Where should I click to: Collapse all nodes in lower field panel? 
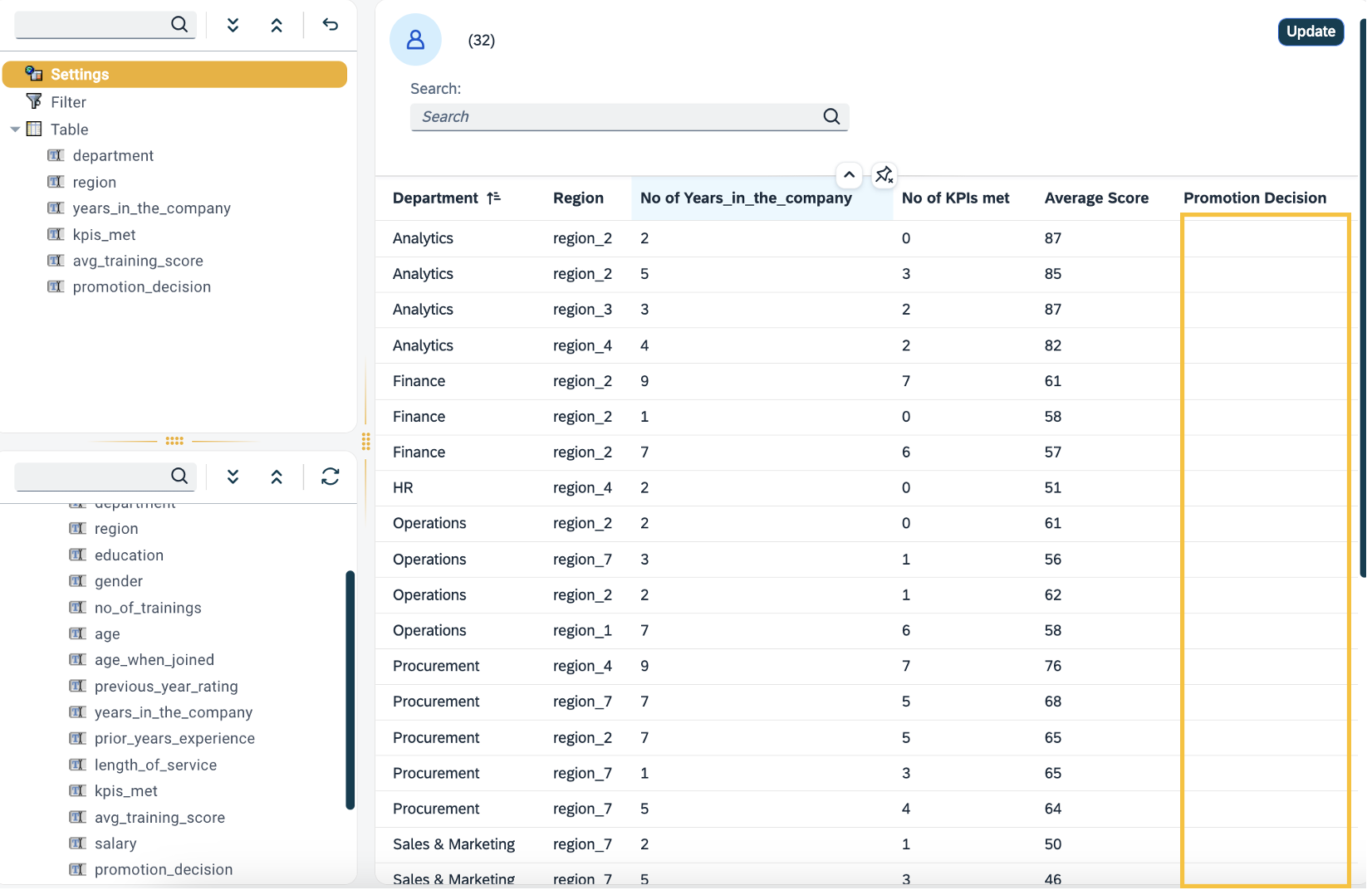pos(277,476)
